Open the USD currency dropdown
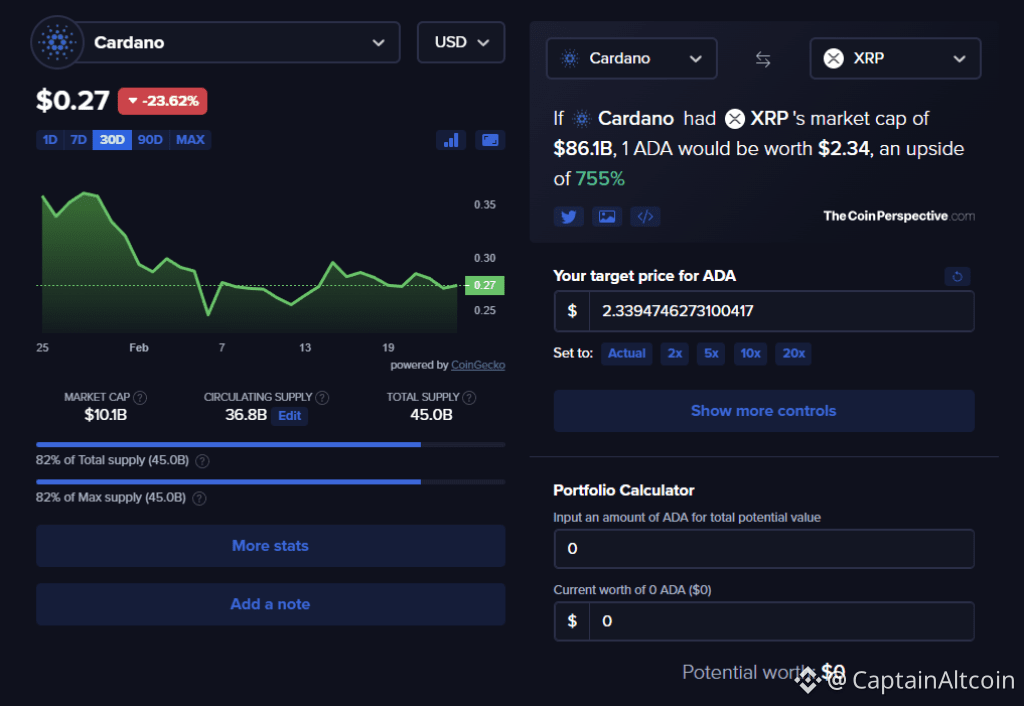Viewport: 1024px width, 706px height. 461,42
